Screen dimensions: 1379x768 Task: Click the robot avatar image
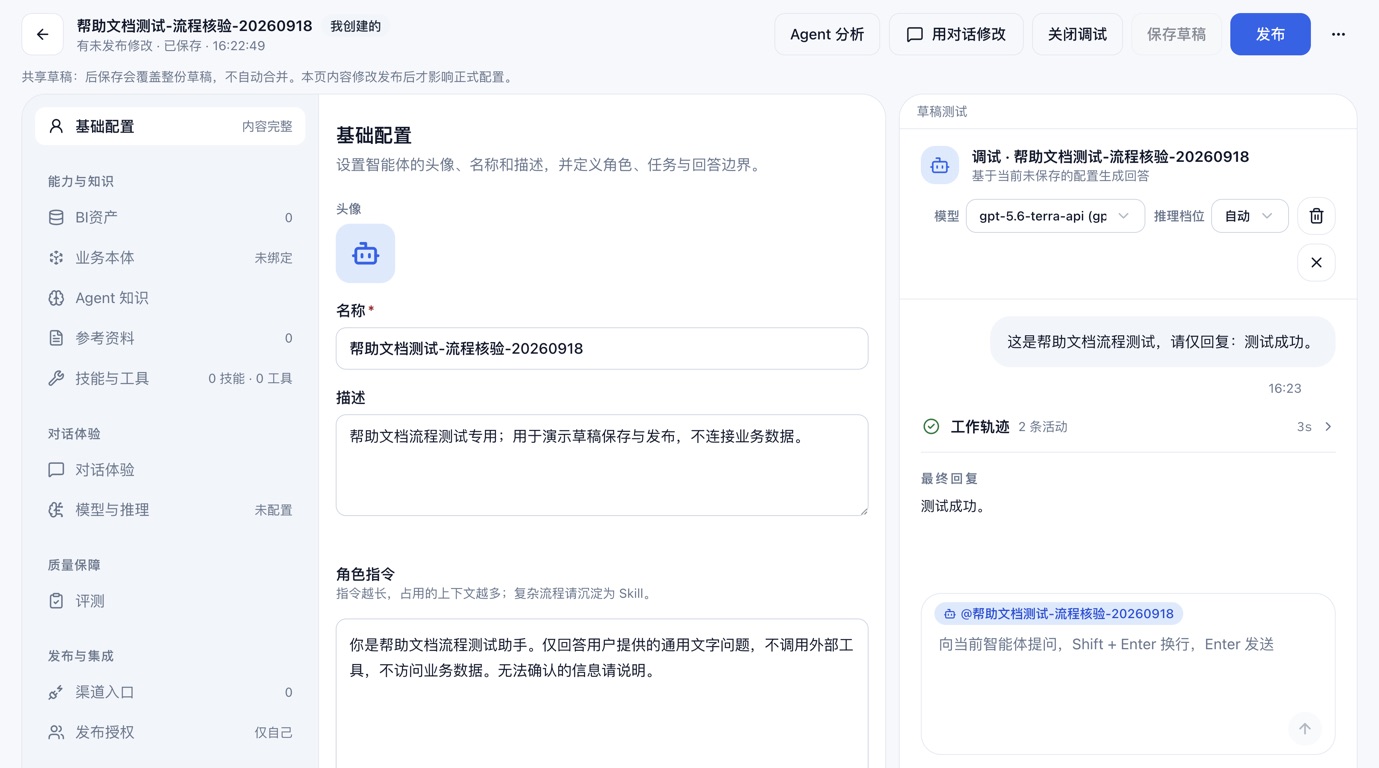pyautogui.click(x=365, y=254)
